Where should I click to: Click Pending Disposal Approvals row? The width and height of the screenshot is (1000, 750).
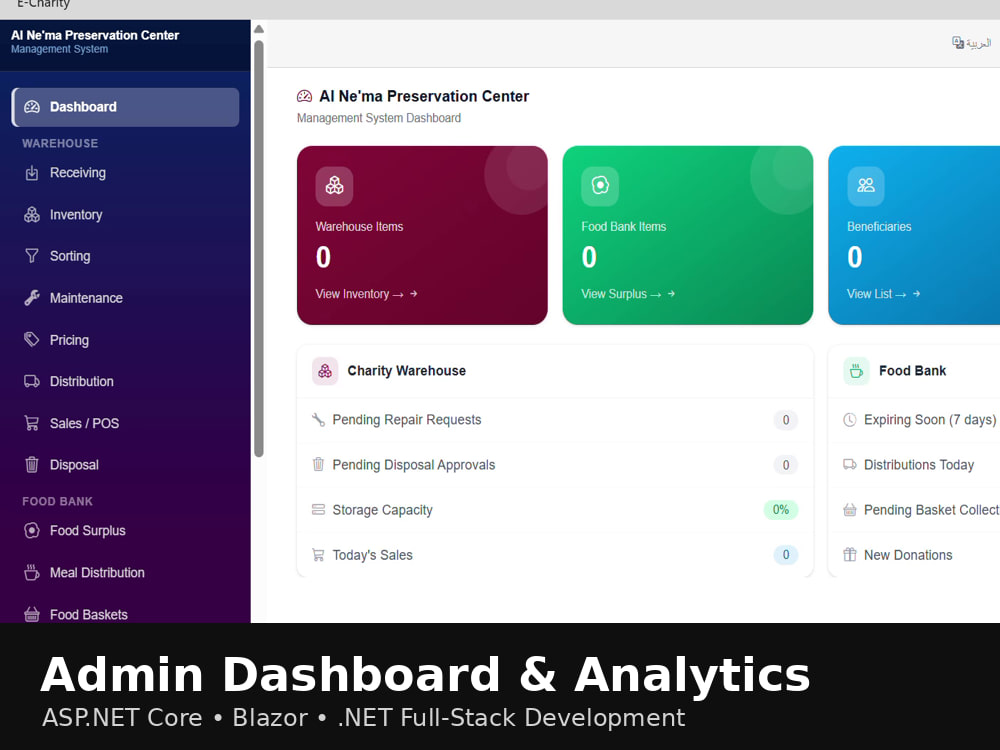coord(555,465)
